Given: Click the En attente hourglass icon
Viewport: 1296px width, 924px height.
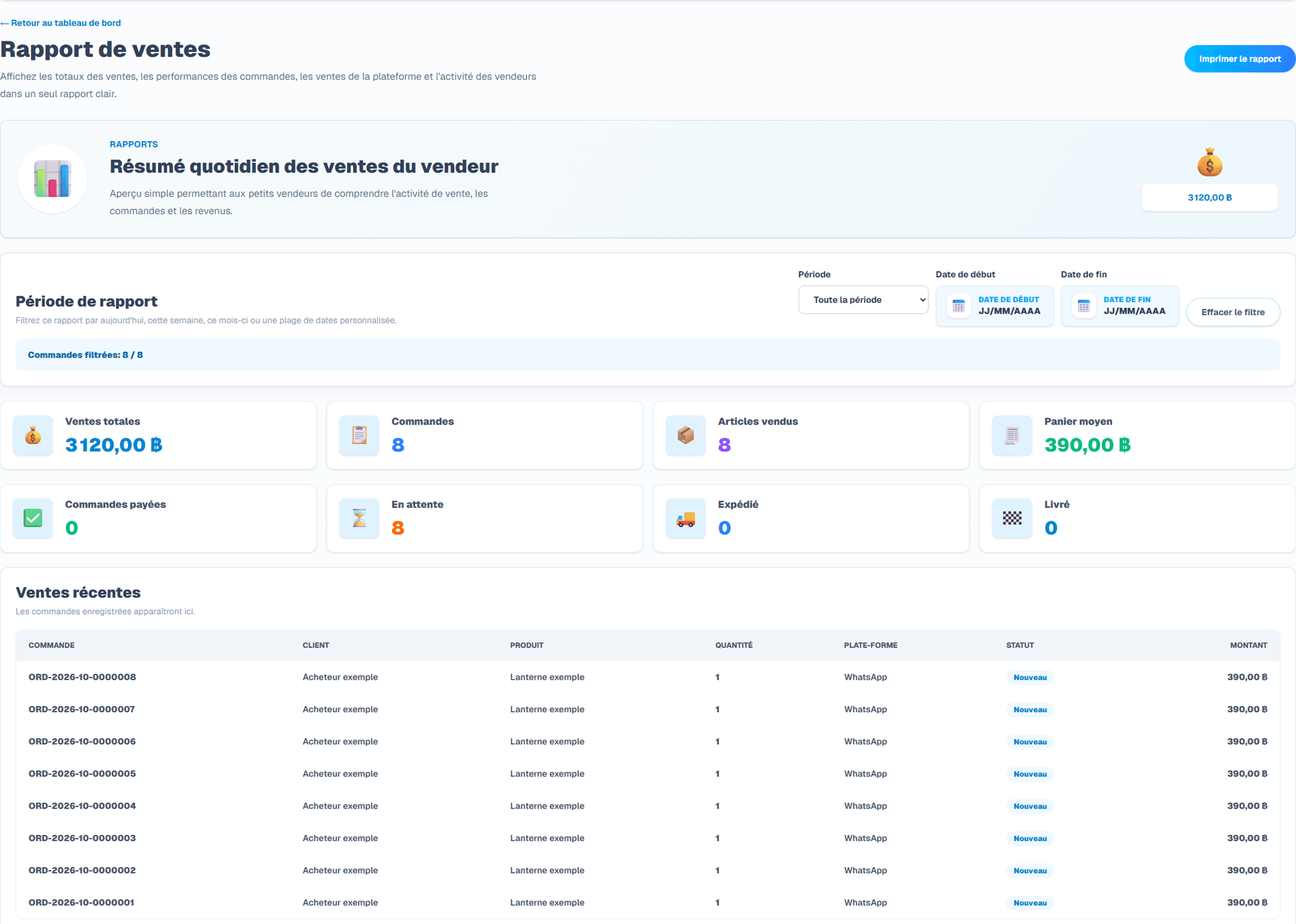Looking at the screenshot, I should tap(359, 518).
